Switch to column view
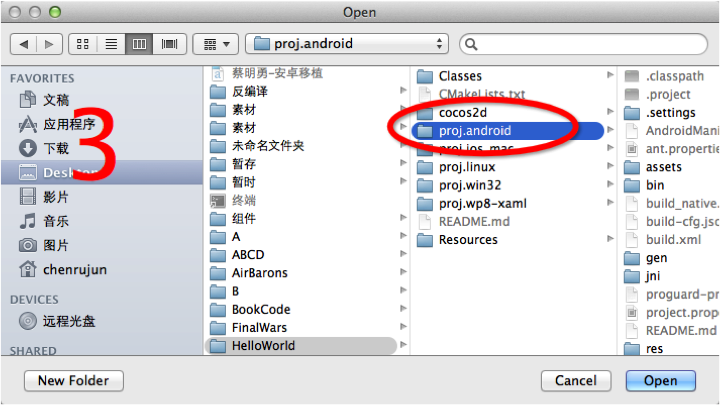The width and height of the screenshot is (720, 405). [x=139, y=44]
